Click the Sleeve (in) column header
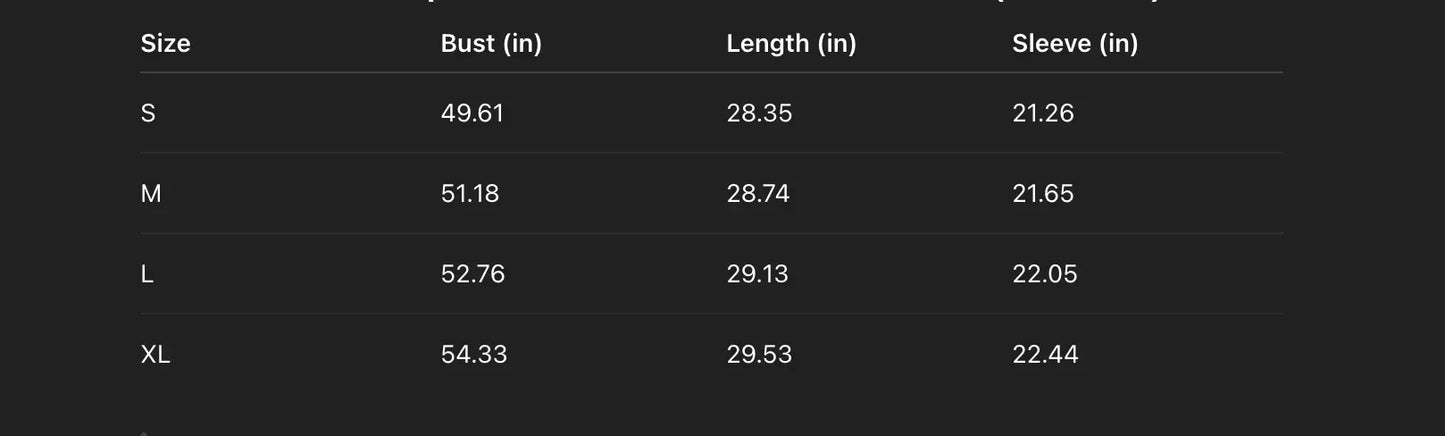The height and width of the screenshot is (436, 1445). [1075, 43]
